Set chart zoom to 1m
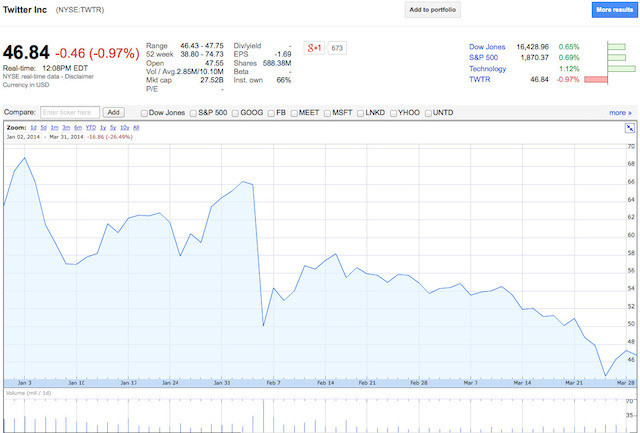 tap(54, 128)
